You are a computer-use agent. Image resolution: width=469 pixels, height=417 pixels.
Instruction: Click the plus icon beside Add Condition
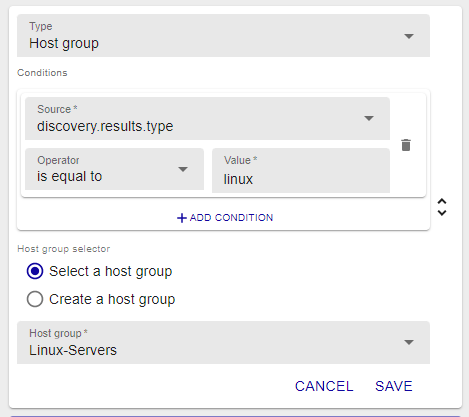182,218
